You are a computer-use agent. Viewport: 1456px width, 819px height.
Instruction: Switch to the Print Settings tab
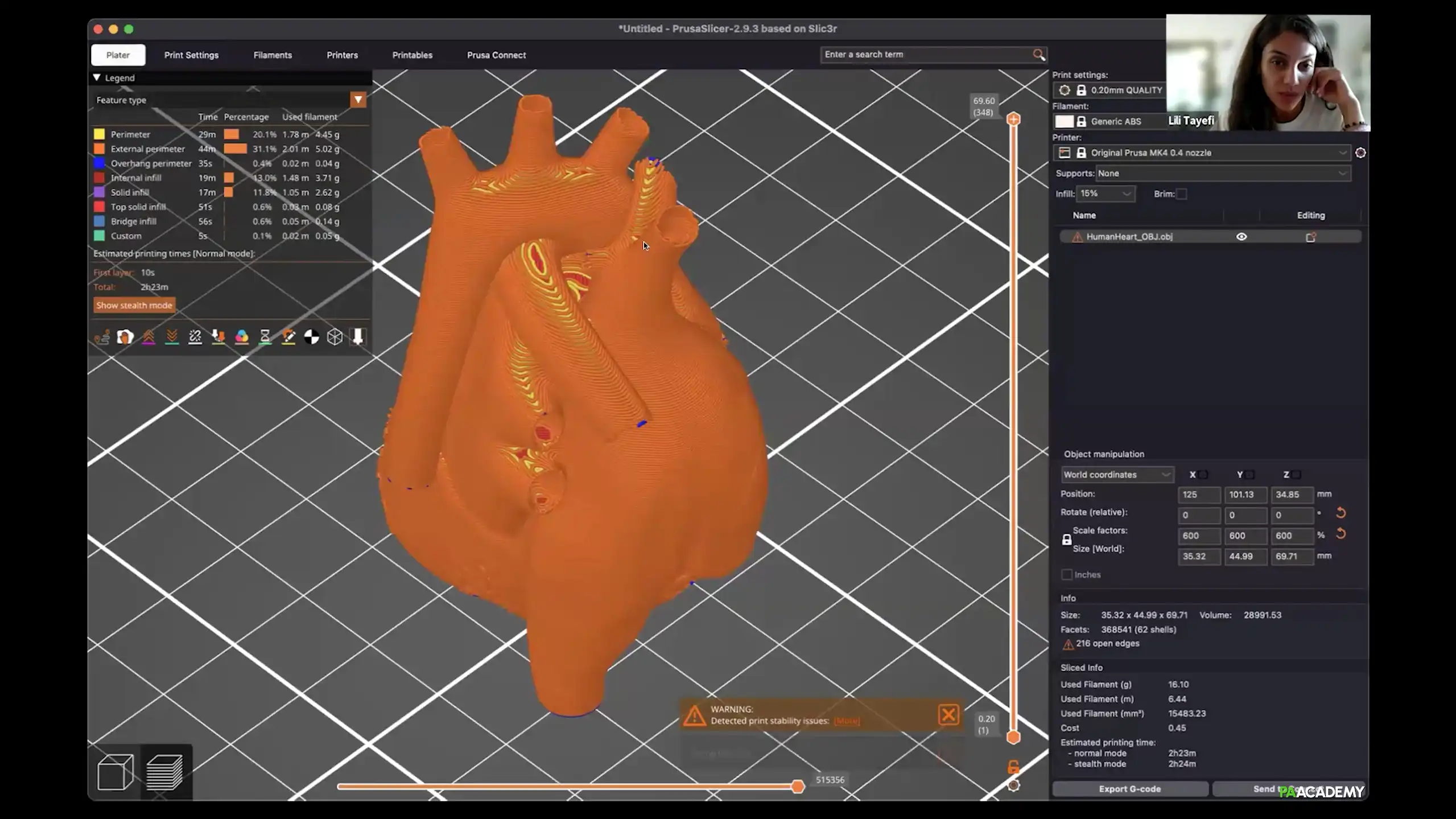click(x=191, y=55)
